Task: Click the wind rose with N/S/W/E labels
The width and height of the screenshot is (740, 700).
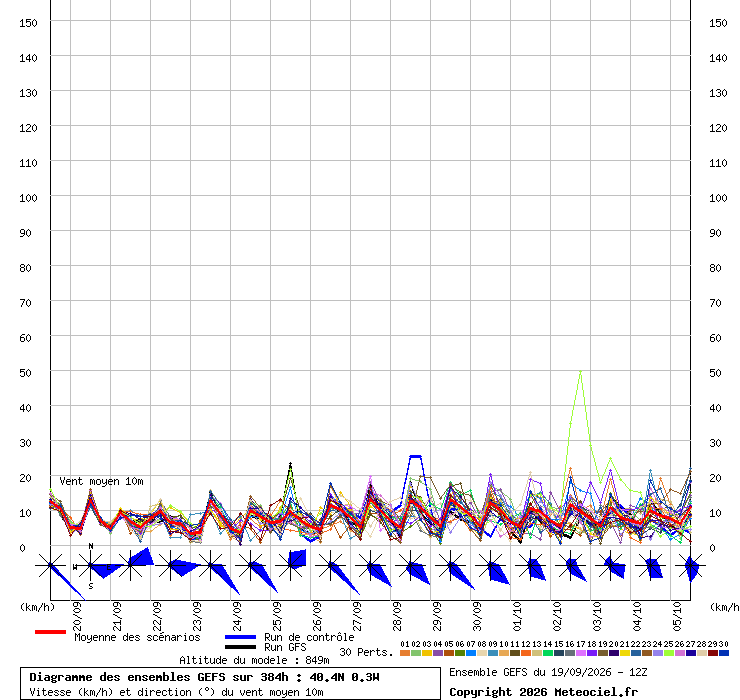Action: [91, 565]
